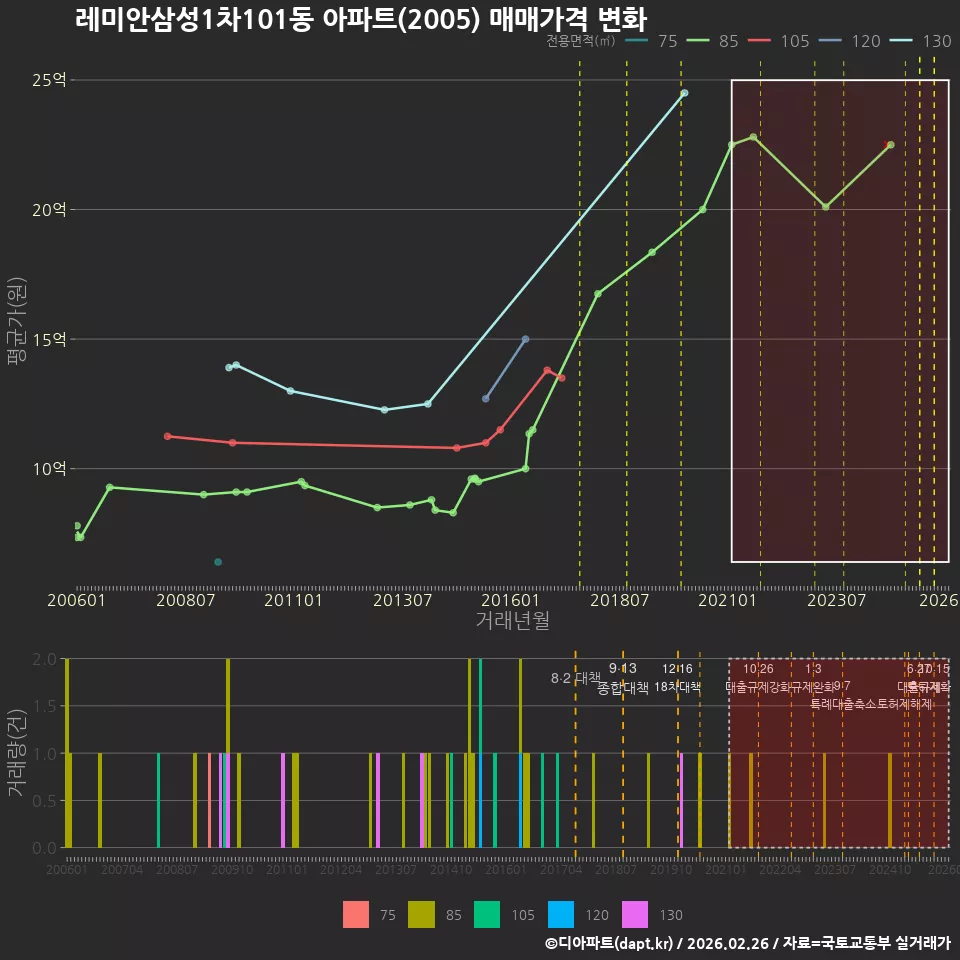Click the 130 line's highest point near 25억
The height and width of the screenshot is (960, 960).
pyautogui.click(x=684, y=93)
